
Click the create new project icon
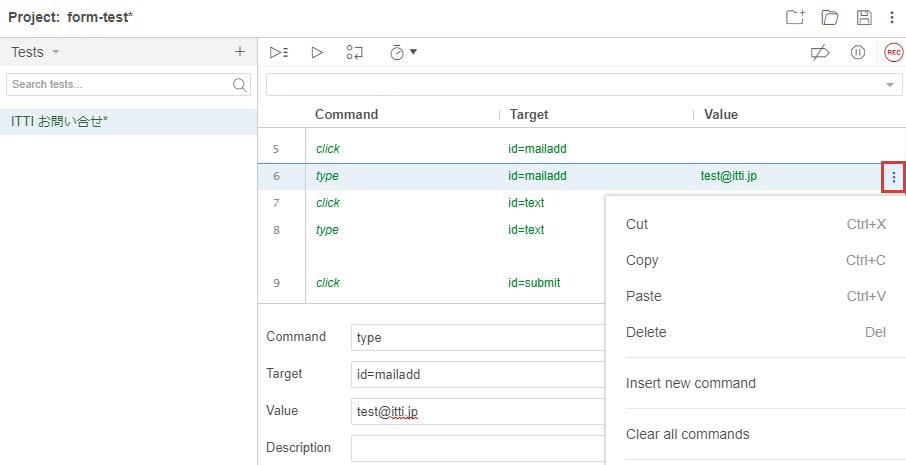[795, 17]
